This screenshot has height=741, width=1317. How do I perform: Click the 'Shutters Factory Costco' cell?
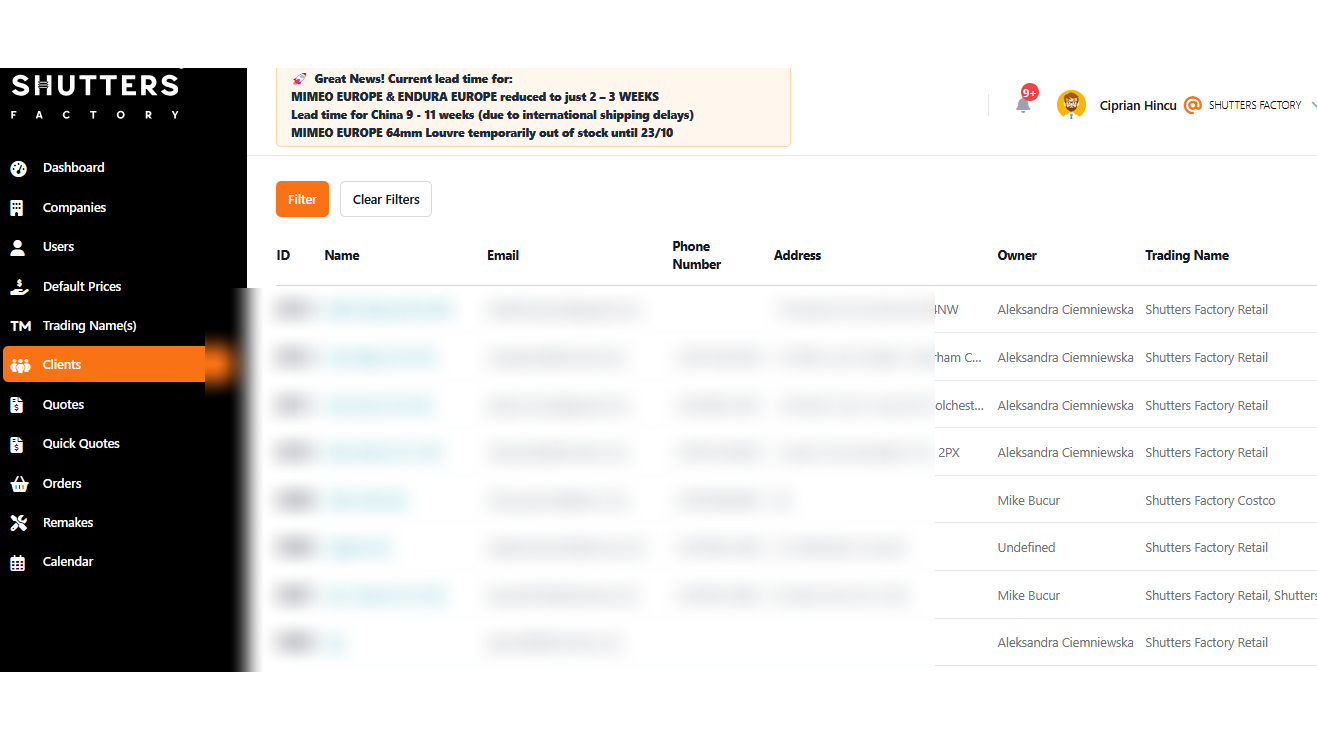tap(1210, 501)
